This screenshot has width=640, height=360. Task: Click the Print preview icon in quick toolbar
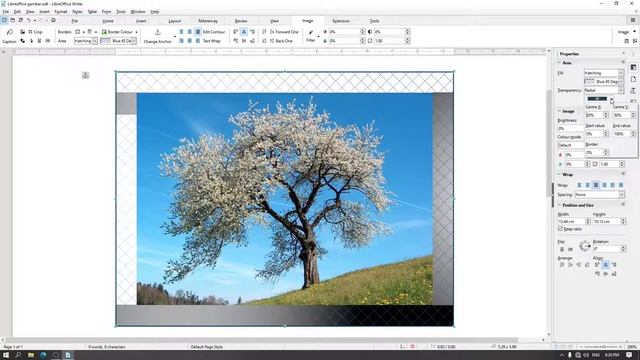[53, 20]
